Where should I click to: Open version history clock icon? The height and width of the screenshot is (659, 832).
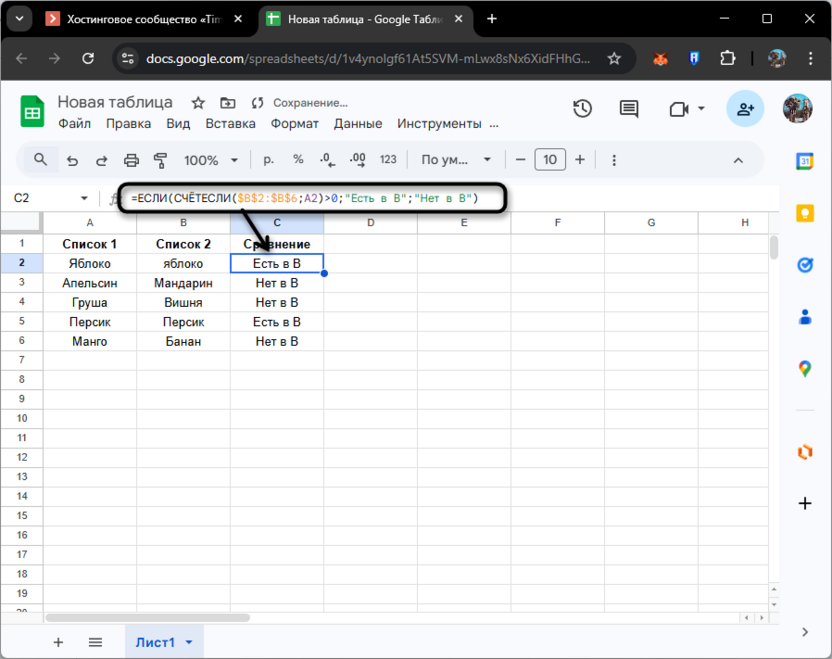point(582,109)
